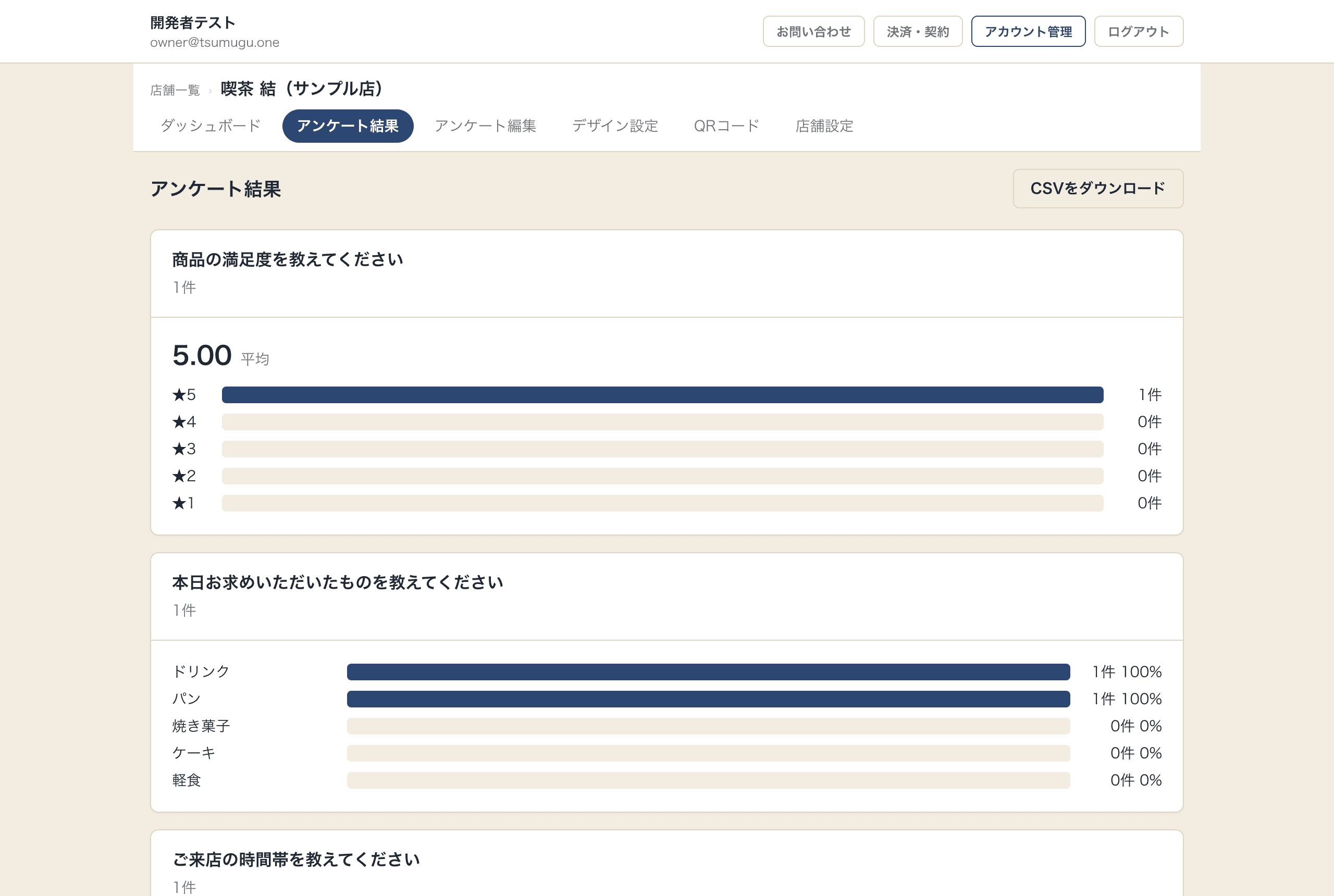The image size is (1334, 896).
Task: Switch to ダッシュボード tab
Action: (211, 126)
